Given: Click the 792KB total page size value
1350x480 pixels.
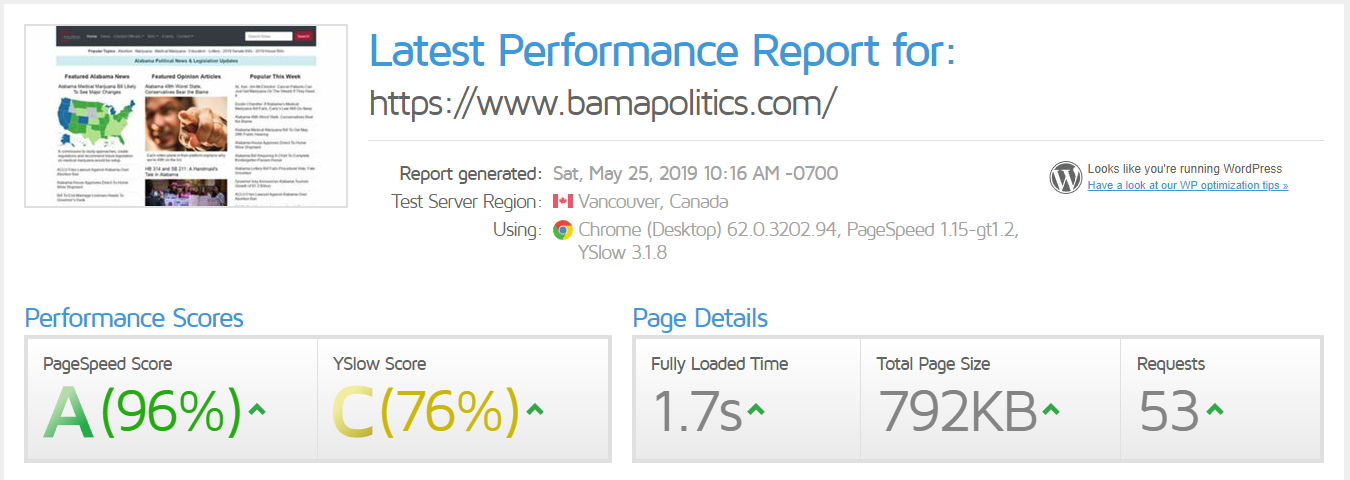Looking at the screenshot, I should pyautogui.click(x=958, y=411).
